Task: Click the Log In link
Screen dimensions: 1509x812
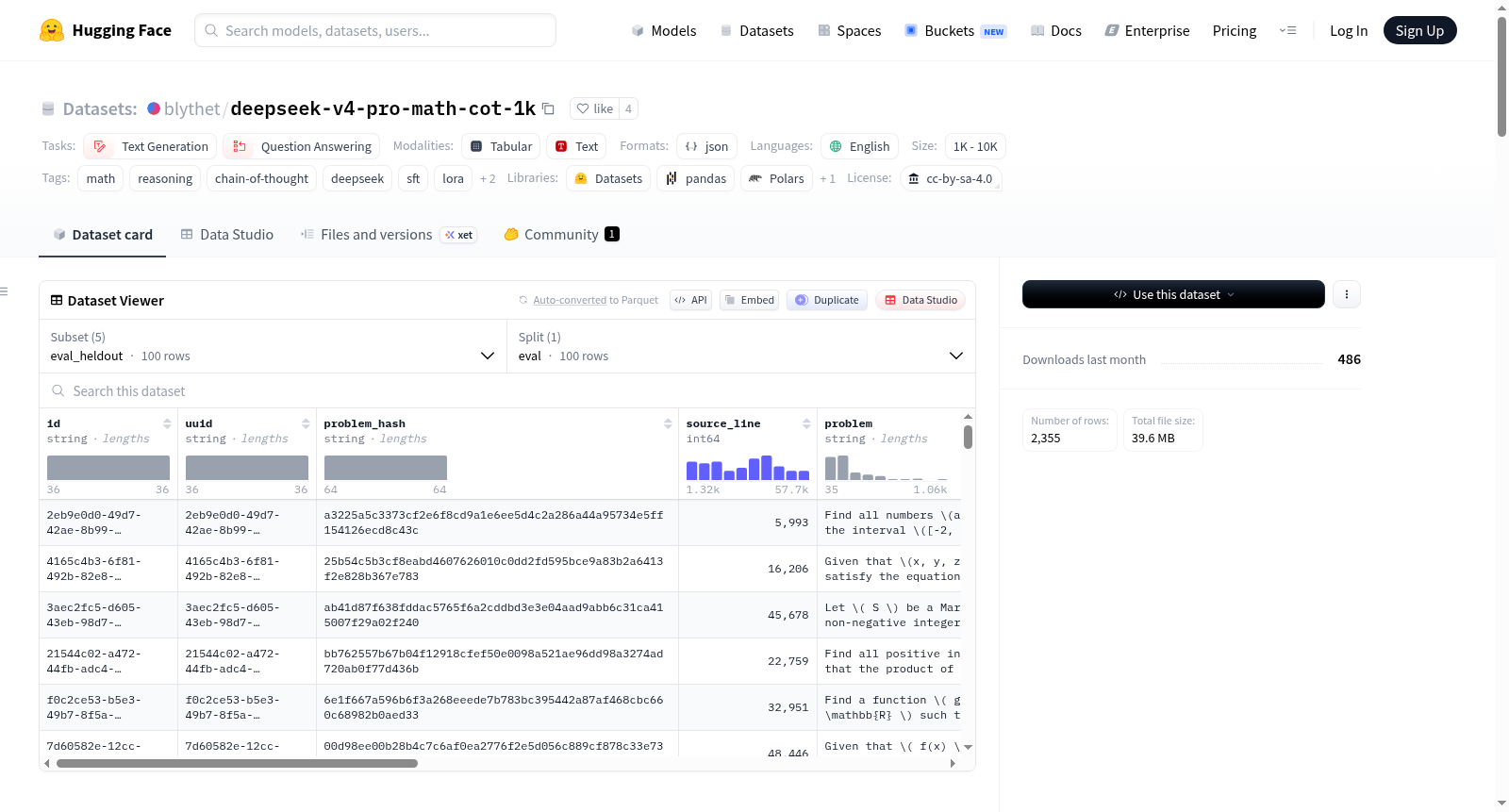Action: 1349,30
